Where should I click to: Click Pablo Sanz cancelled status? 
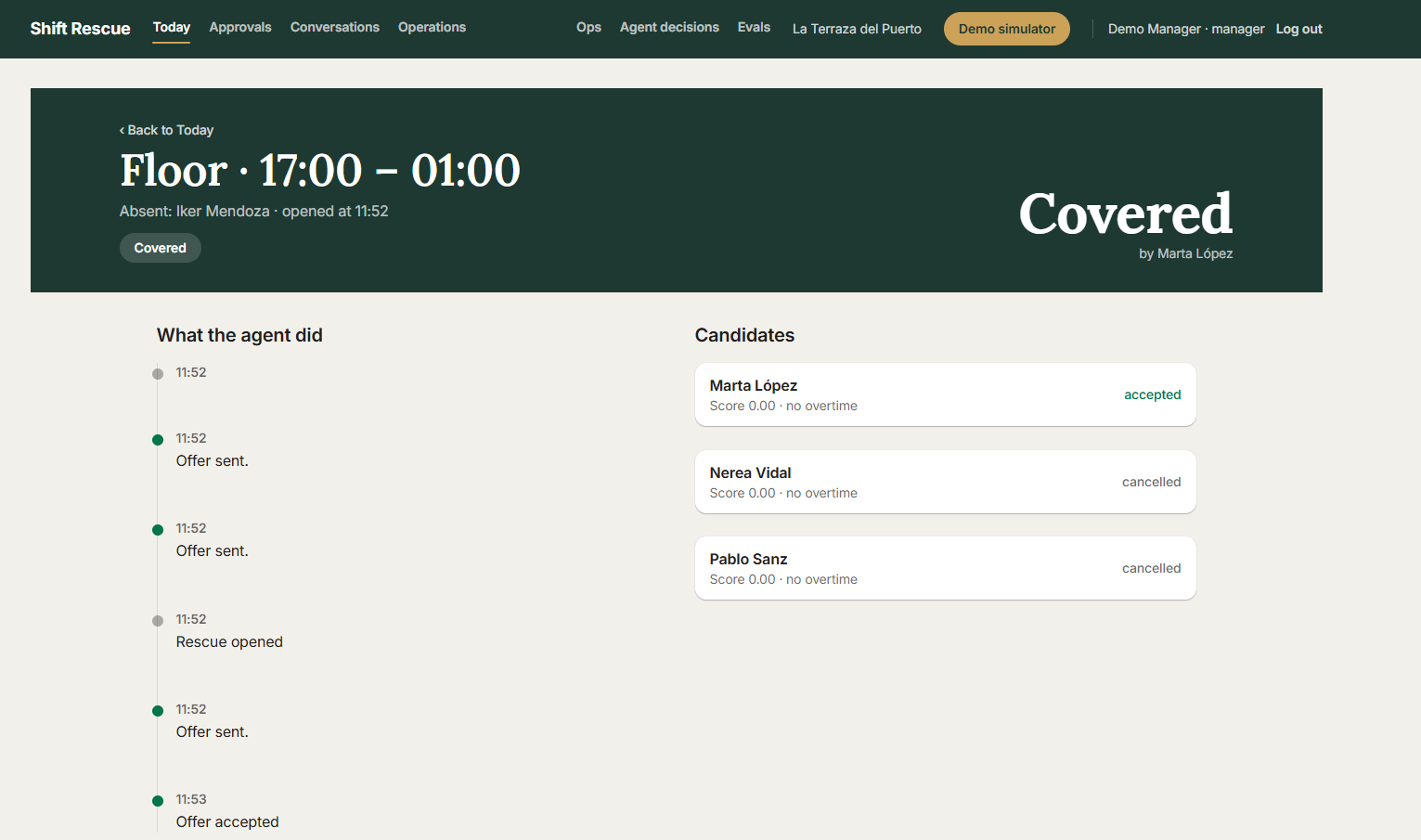pos(1151,568)
